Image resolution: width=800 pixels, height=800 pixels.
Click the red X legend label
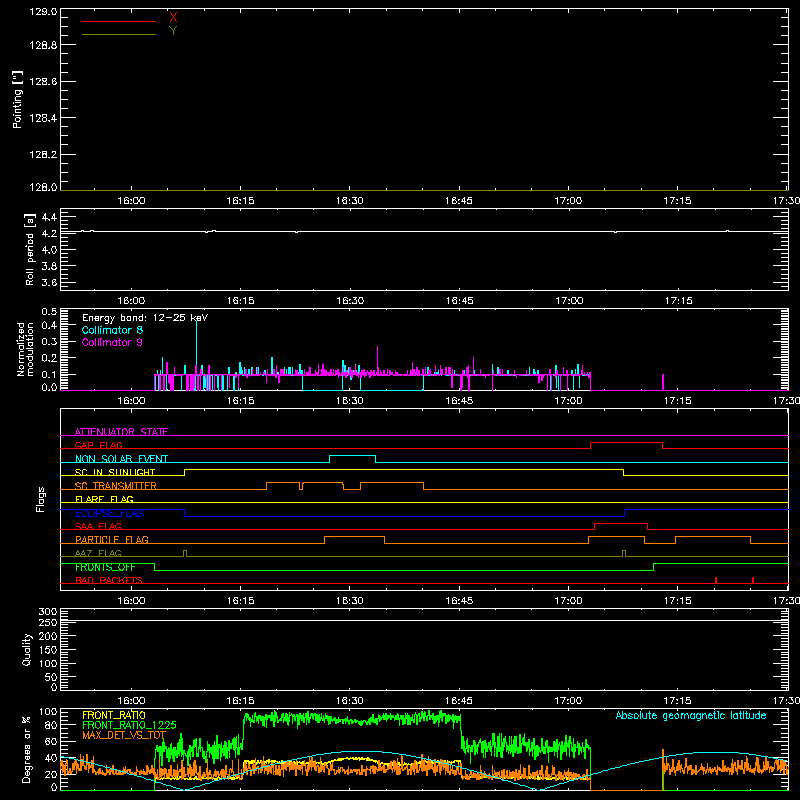[x=173, y=18]
